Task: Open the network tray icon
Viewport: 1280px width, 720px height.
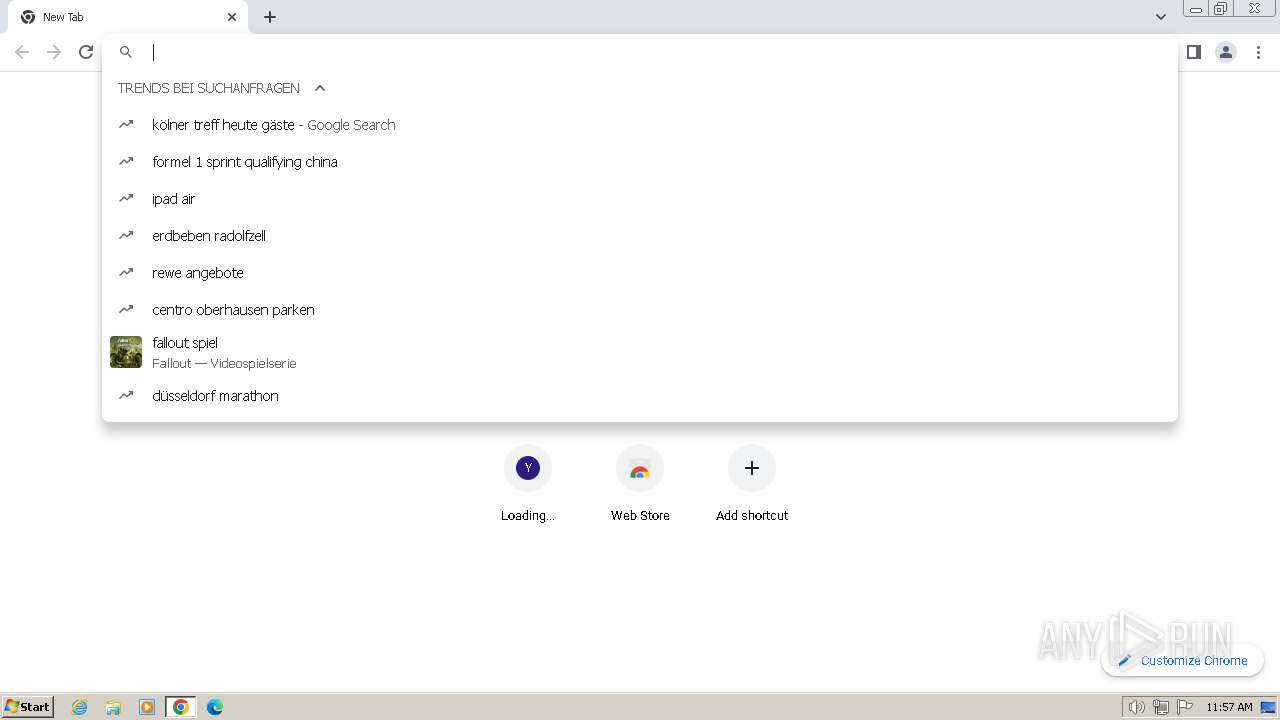Action: (x=1161, y=707)
